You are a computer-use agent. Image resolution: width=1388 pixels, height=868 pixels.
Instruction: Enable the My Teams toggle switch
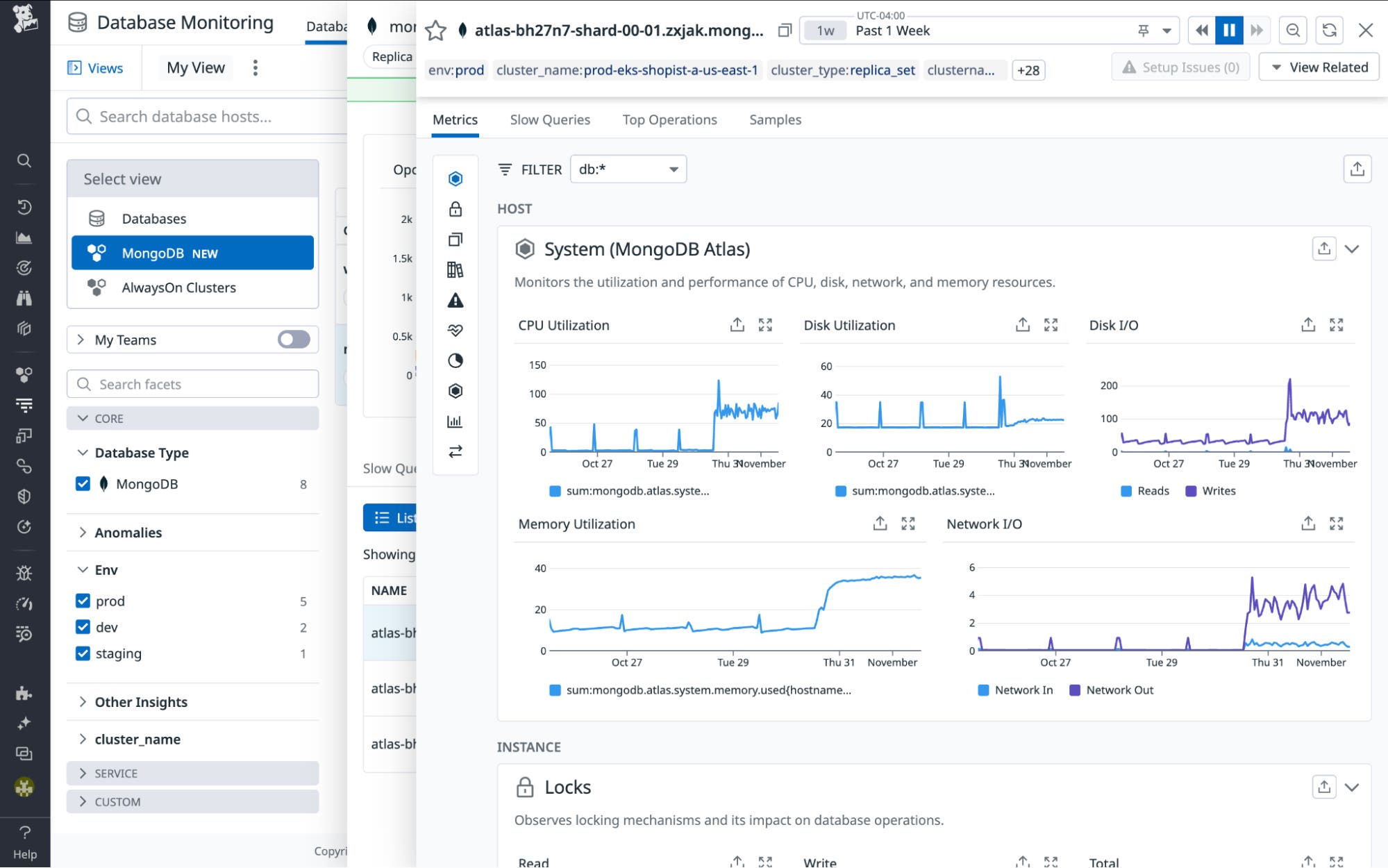pos(292,340)
